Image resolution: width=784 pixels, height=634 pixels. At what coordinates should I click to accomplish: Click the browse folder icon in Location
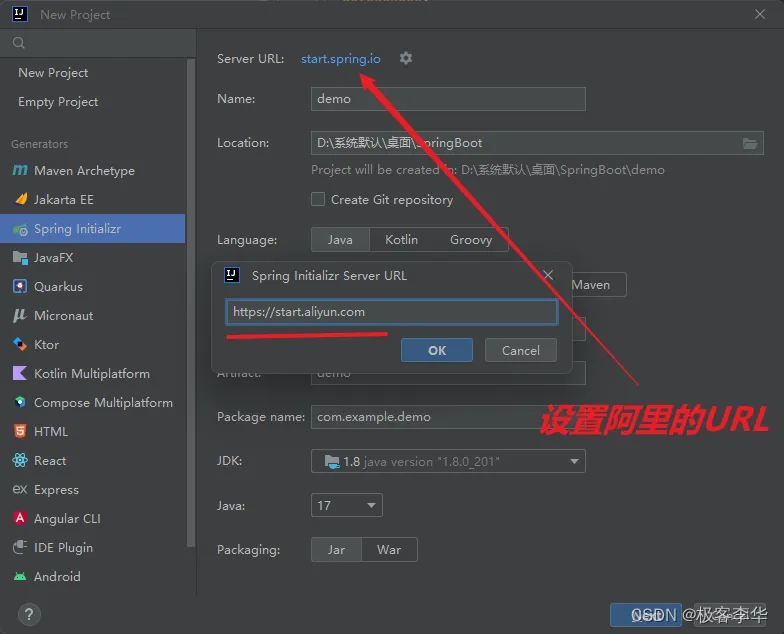pos(750,144)
